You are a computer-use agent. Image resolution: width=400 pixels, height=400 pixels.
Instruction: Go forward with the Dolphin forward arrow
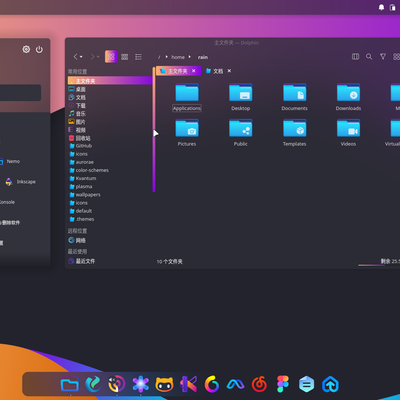click(x=92, y=57)
